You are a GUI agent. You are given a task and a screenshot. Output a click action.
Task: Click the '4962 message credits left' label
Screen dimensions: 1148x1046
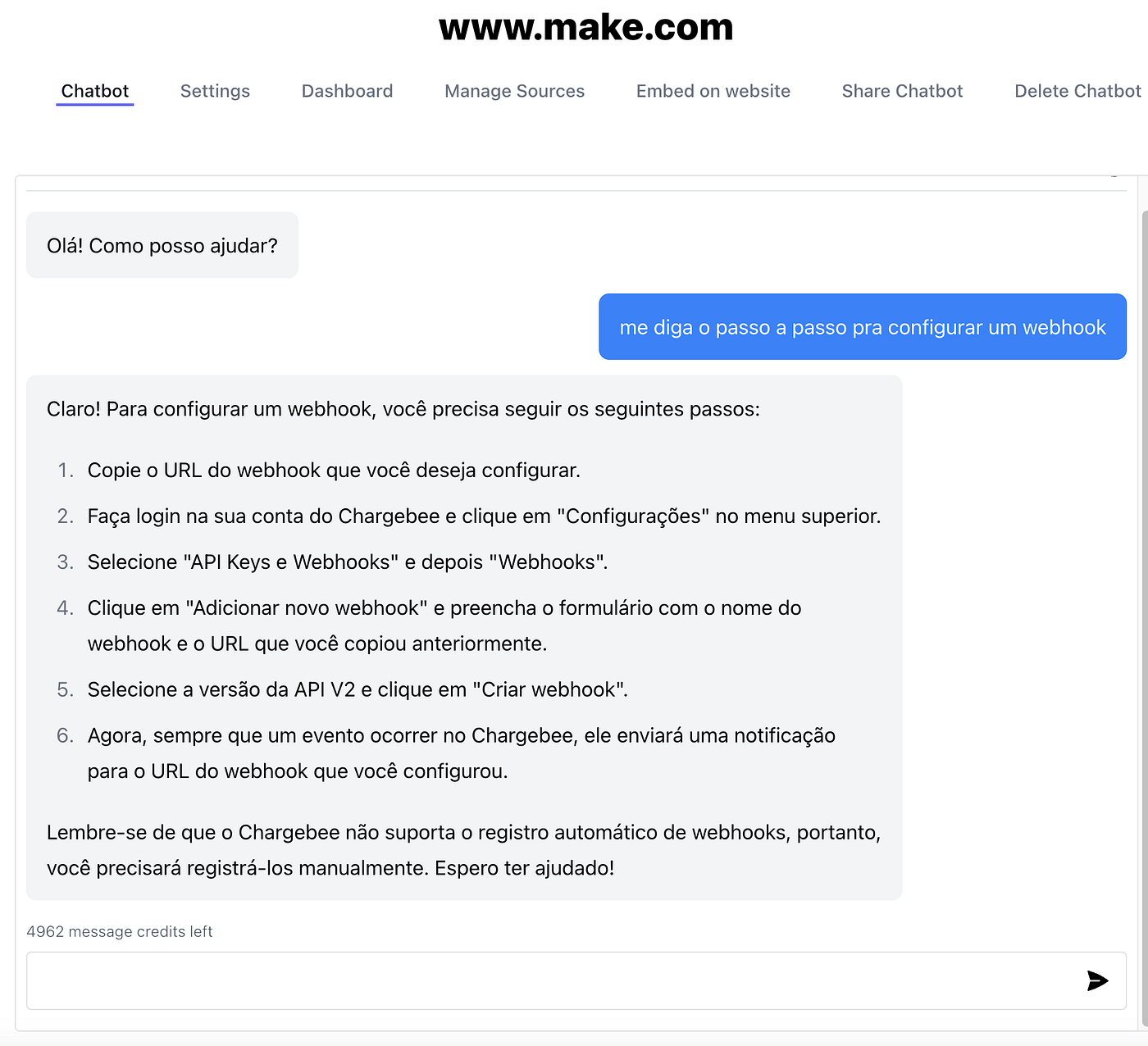120,931
